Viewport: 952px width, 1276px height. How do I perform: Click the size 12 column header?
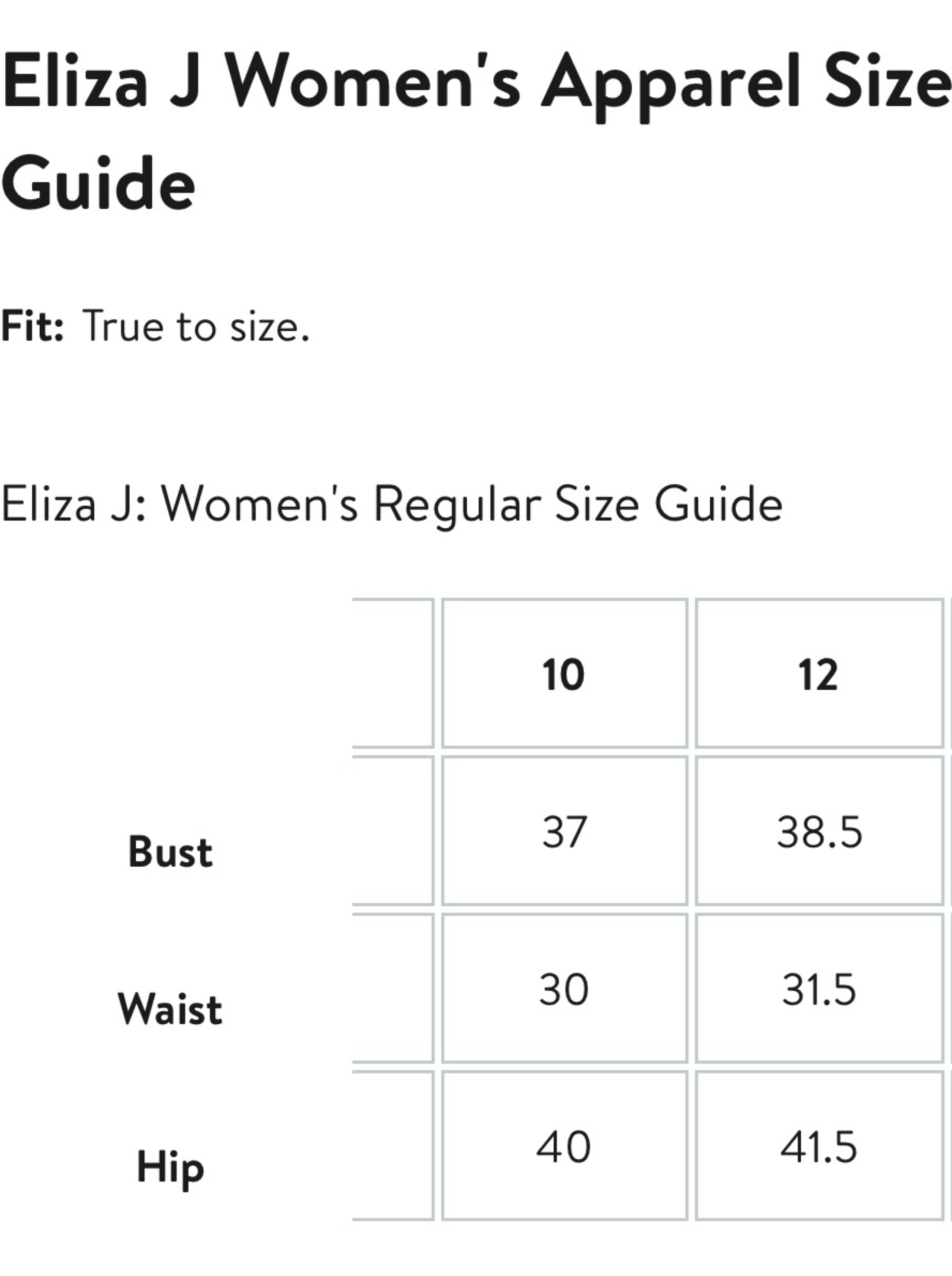click(819, 673)
